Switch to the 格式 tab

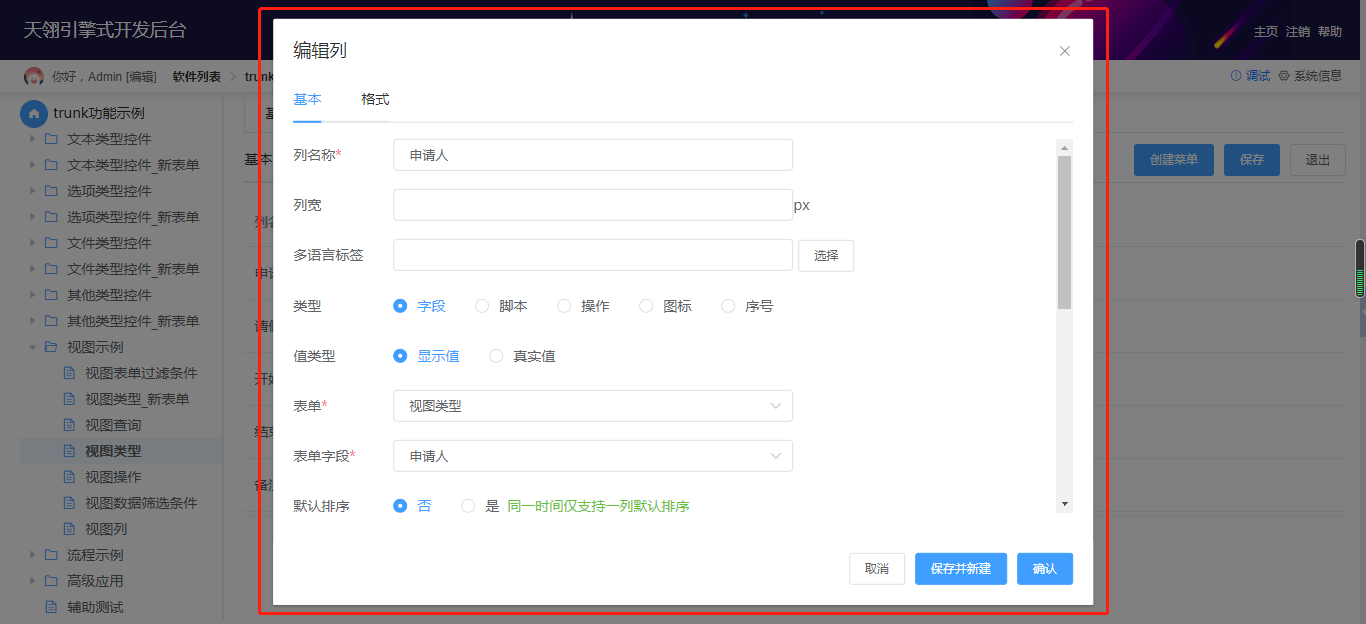pos(375,99)
